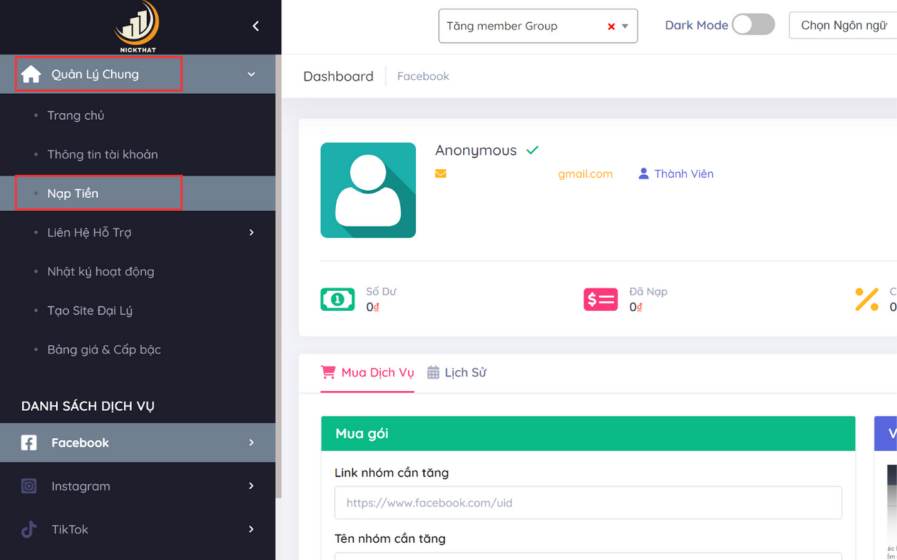Switch to the Lịch Sử tab
The image size is (897, 560).
pos(457,373)
